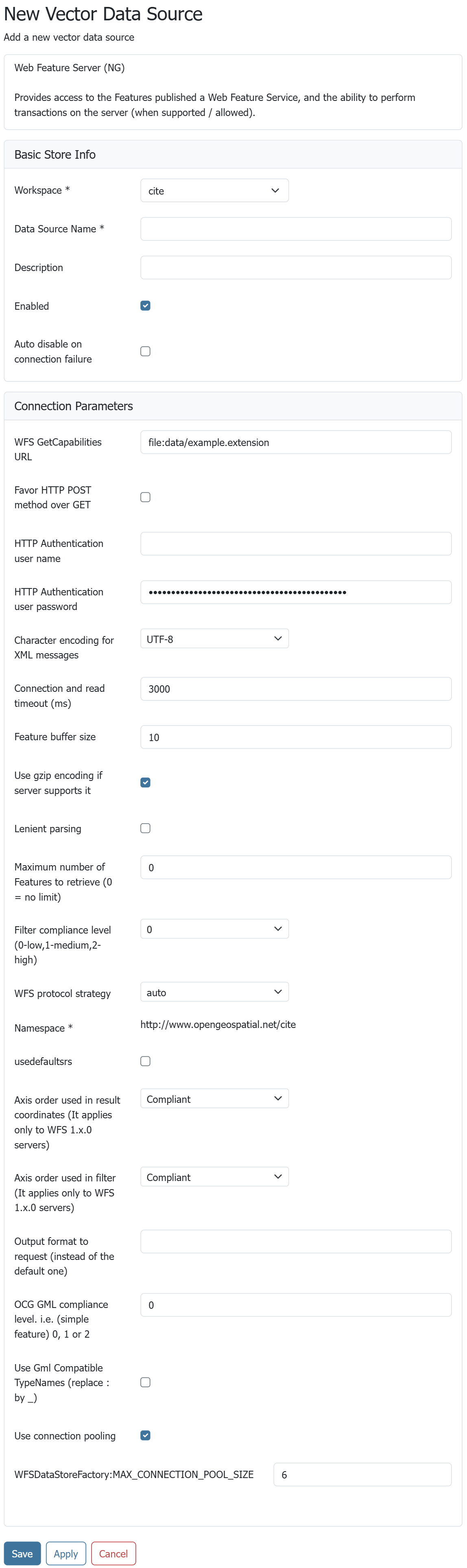Open the Workspace dropdown showing cite
467x1568 pixels.
pos(214,190)
